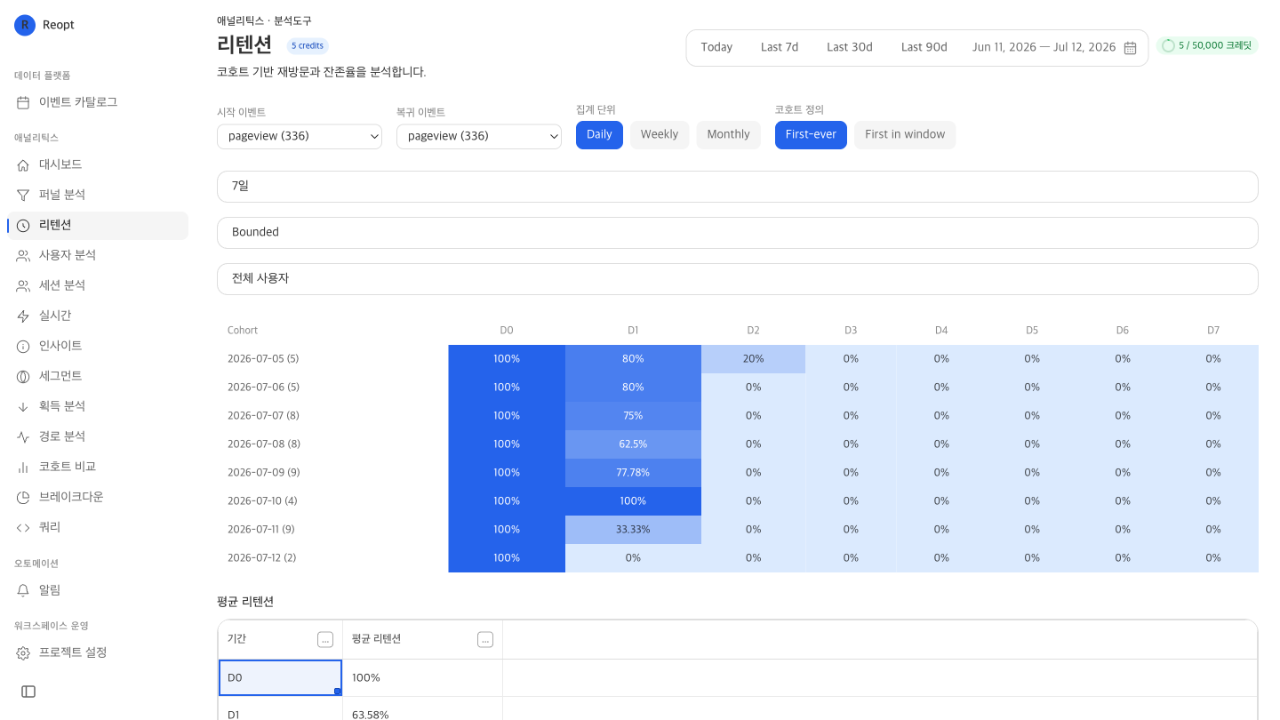Open the dashboard home icon
Viewport: 1280px width, 720px height.
23,165
